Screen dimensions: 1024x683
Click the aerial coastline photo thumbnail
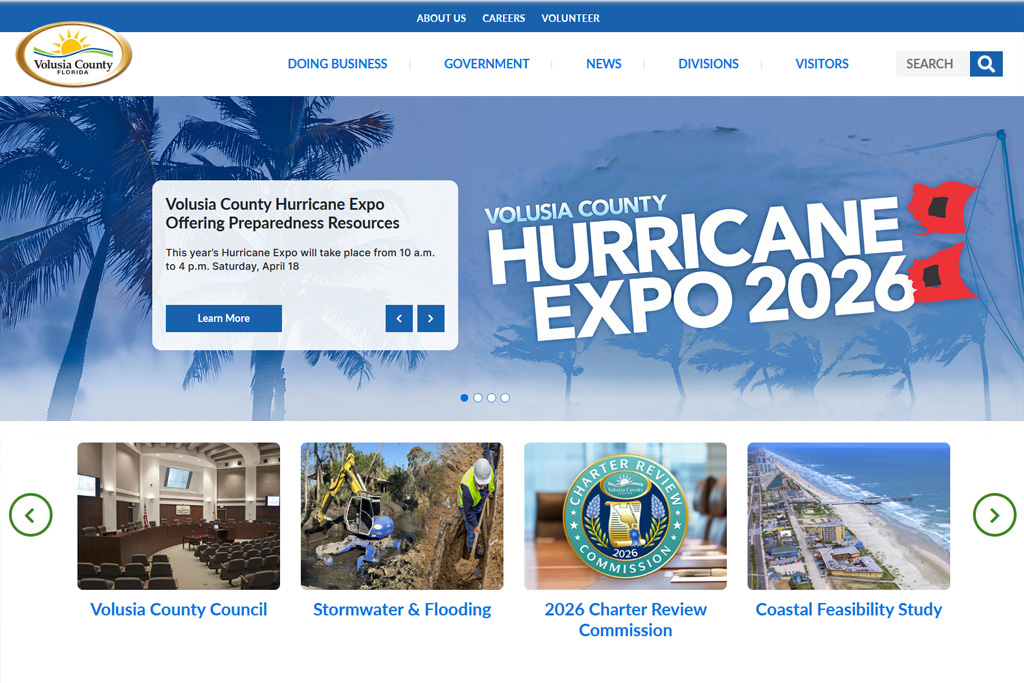pyautogui.click(x=849, y=516)
